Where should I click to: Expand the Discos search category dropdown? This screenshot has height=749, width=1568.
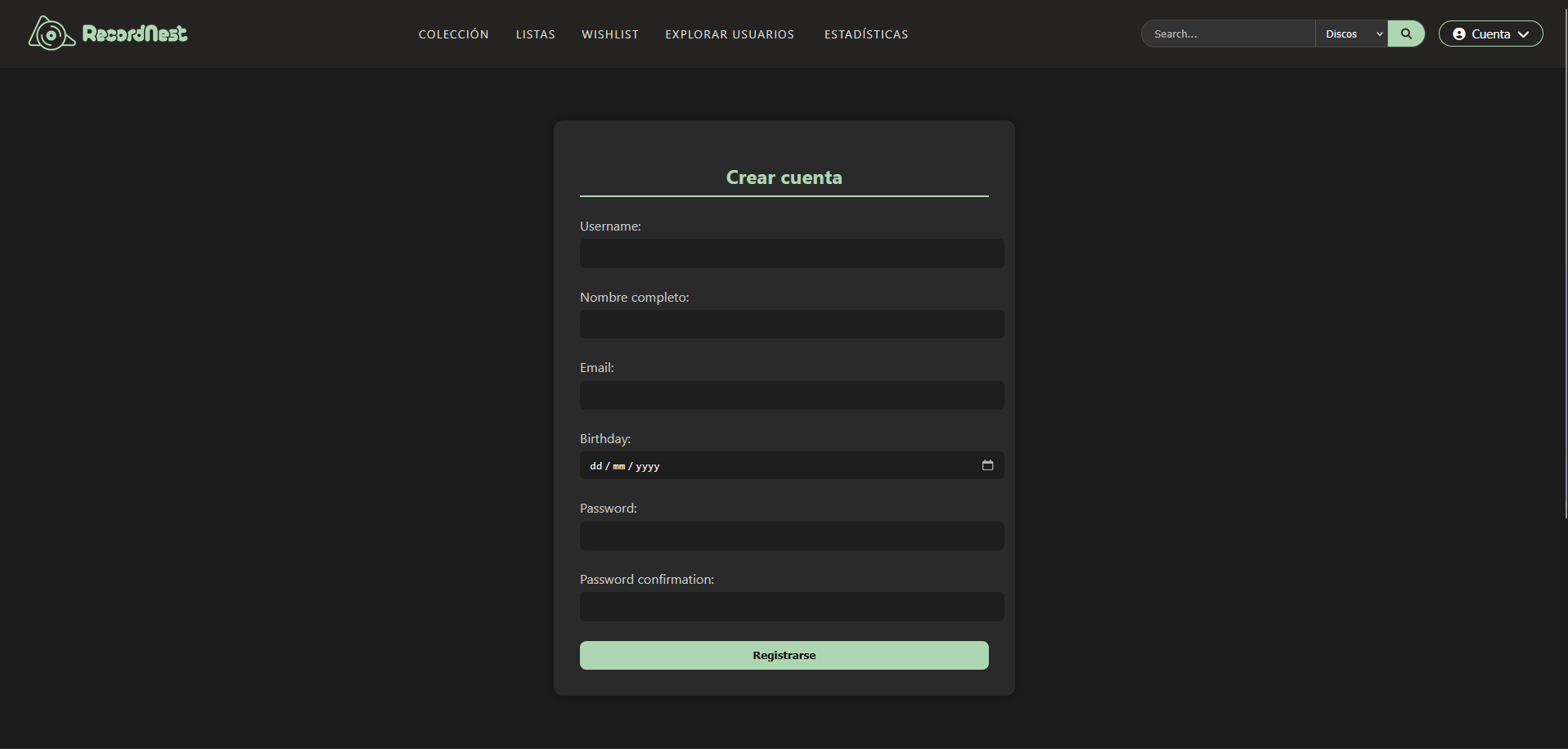point(1351,34)
